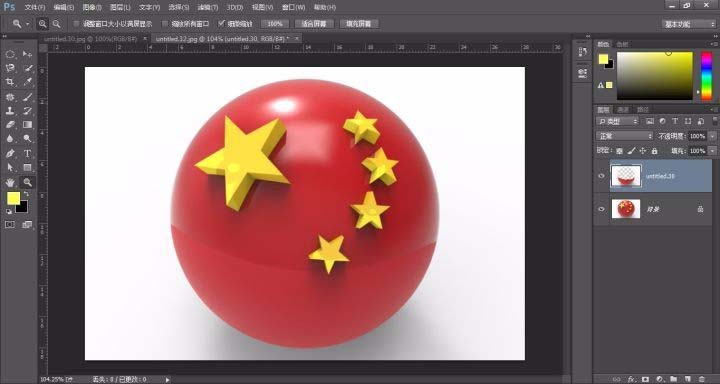Viewport: 720px width, 384px height.
Task: Click 填充屏幕 button
Action: coord(359,24)
